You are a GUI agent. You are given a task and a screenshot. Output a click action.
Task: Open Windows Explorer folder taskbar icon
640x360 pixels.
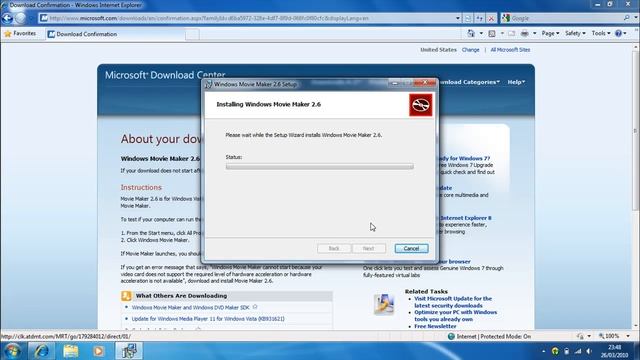[x=71, y=351]
